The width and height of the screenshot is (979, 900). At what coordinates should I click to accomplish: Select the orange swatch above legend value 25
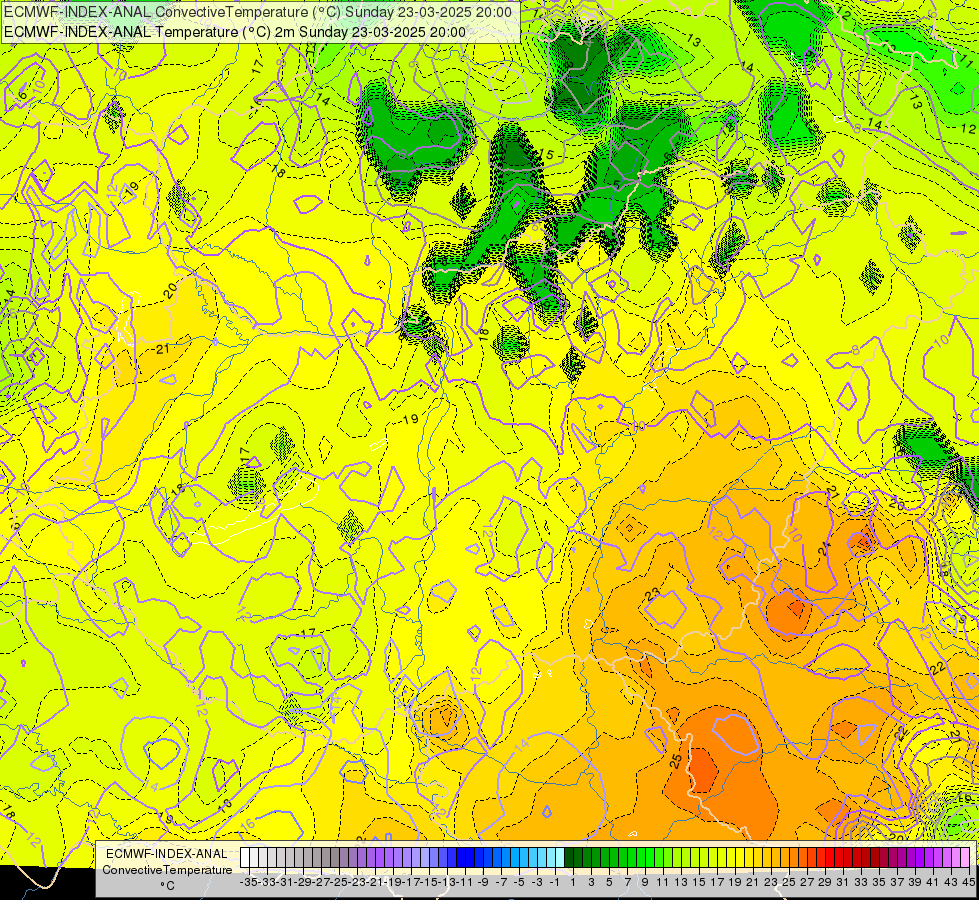click(785, 857)
